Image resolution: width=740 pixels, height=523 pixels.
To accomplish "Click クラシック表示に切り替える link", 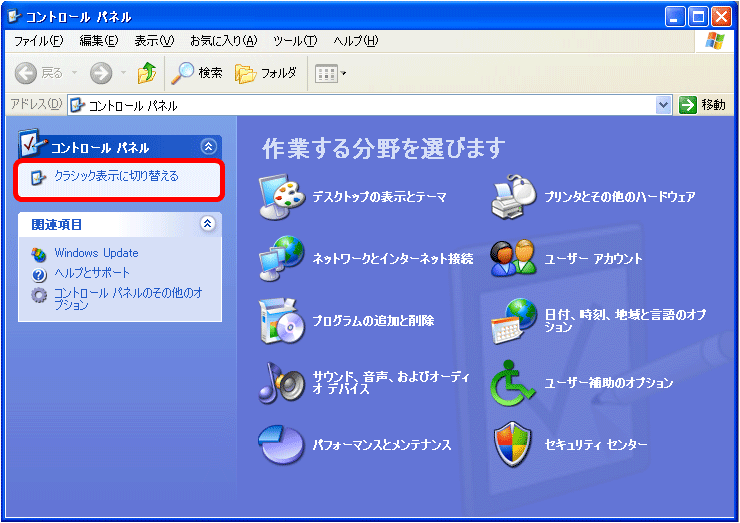I will coord(117,176).
